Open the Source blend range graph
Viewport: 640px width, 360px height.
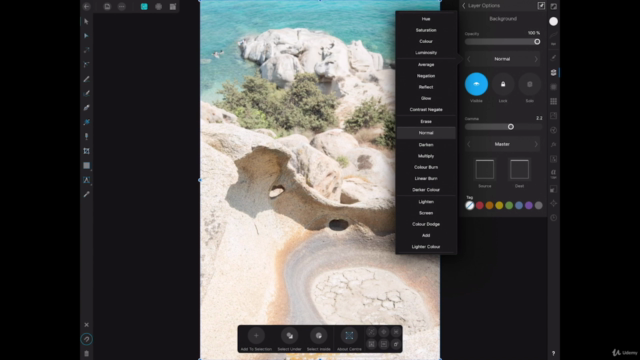tap(484, 169)
